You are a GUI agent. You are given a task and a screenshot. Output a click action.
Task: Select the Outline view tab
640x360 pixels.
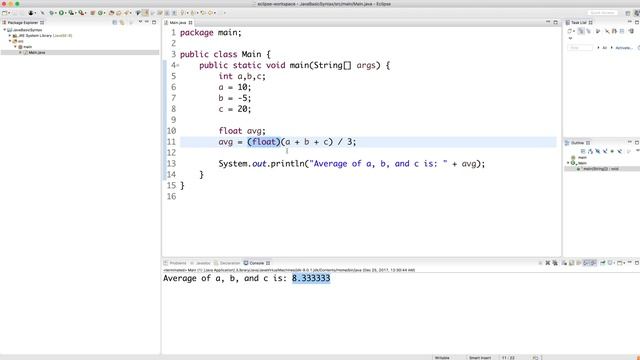577,143
